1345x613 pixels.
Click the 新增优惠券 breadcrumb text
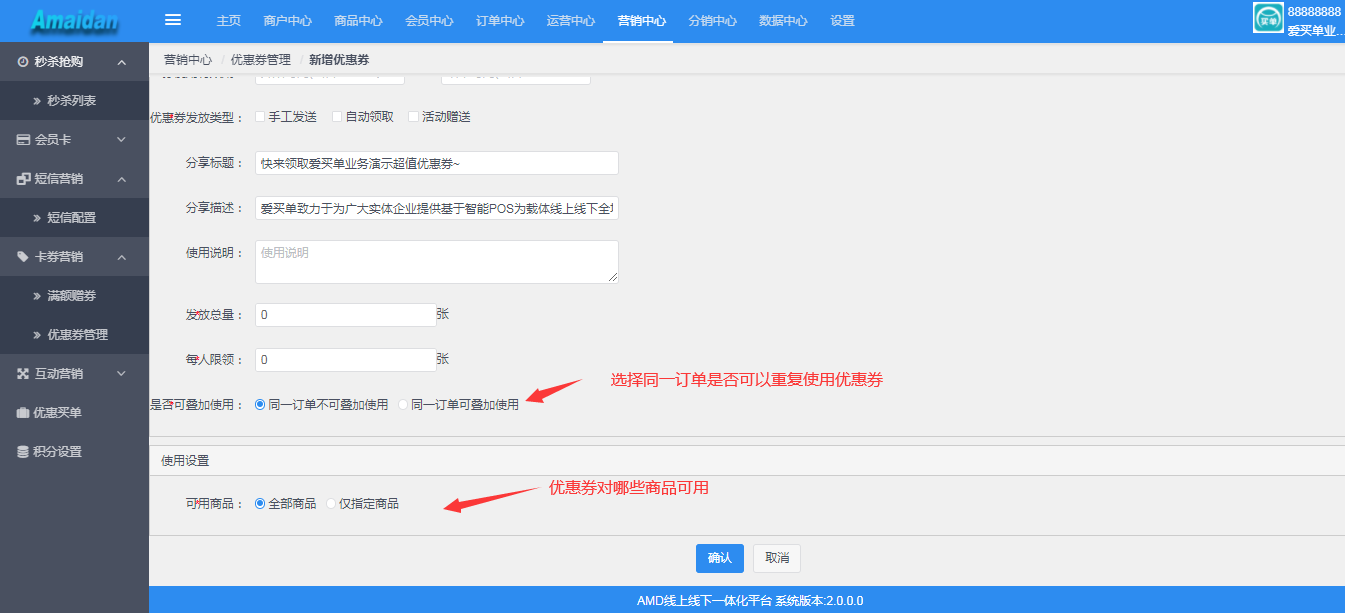click(339, 60)
